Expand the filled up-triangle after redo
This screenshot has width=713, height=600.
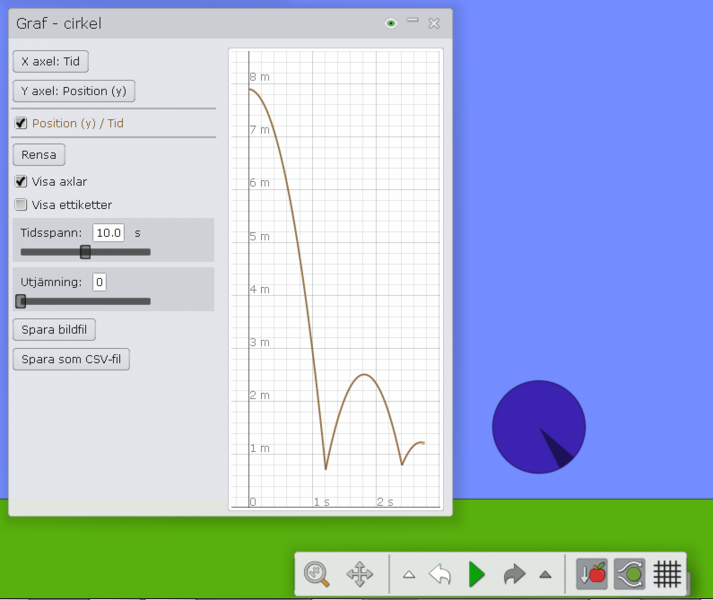[545, 575]
